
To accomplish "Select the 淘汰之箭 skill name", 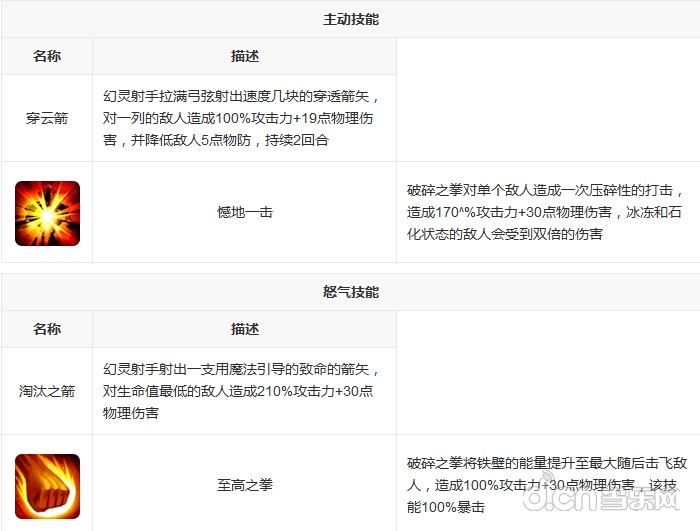I will [47, 391].
